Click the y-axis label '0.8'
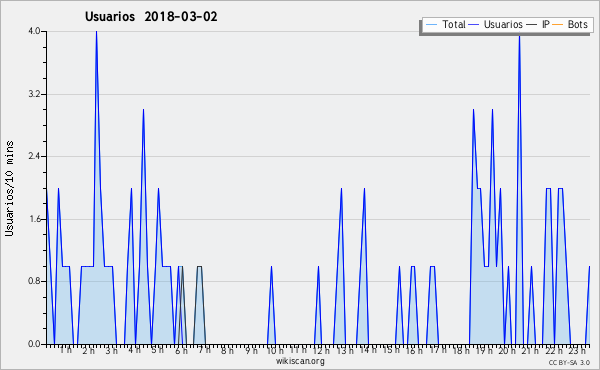The image size is (600, 370). [x=34, y=281]
